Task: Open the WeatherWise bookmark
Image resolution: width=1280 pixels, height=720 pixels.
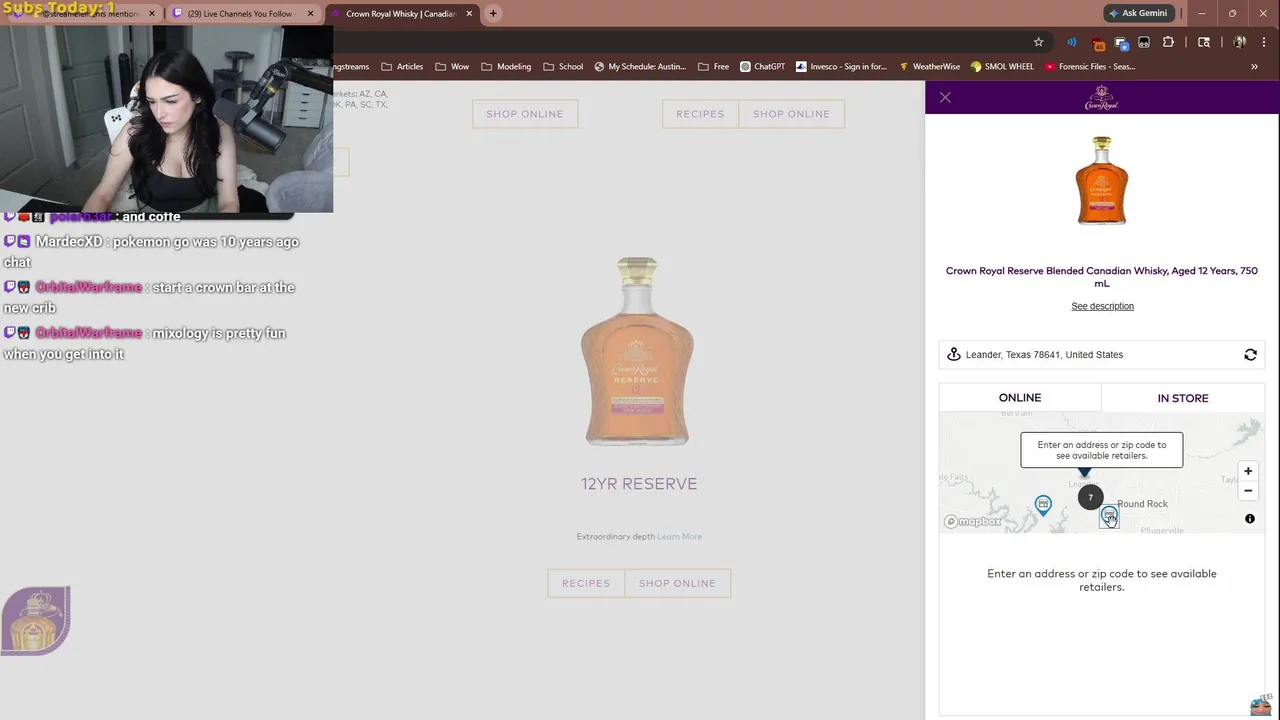Action: pos(929,66)
